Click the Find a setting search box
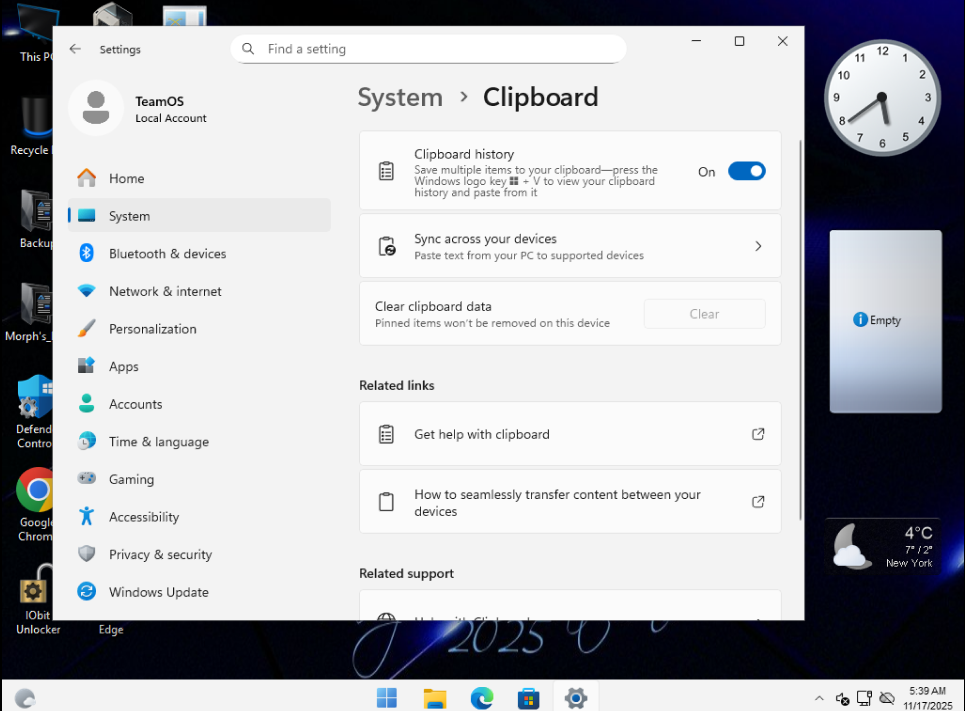The height and width of the screenshot is (711, 965). pos(430,49)
